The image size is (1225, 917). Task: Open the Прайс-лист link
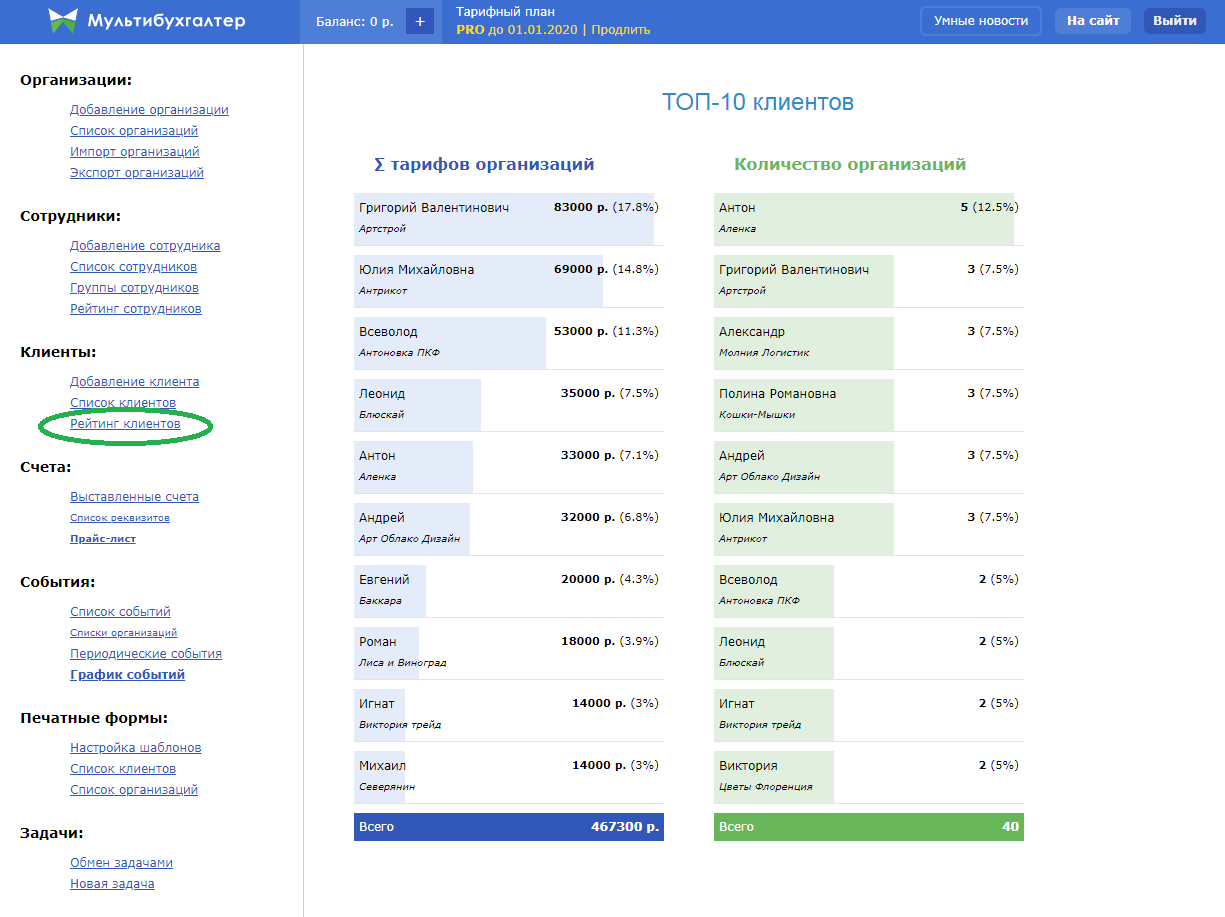(103, 539)
